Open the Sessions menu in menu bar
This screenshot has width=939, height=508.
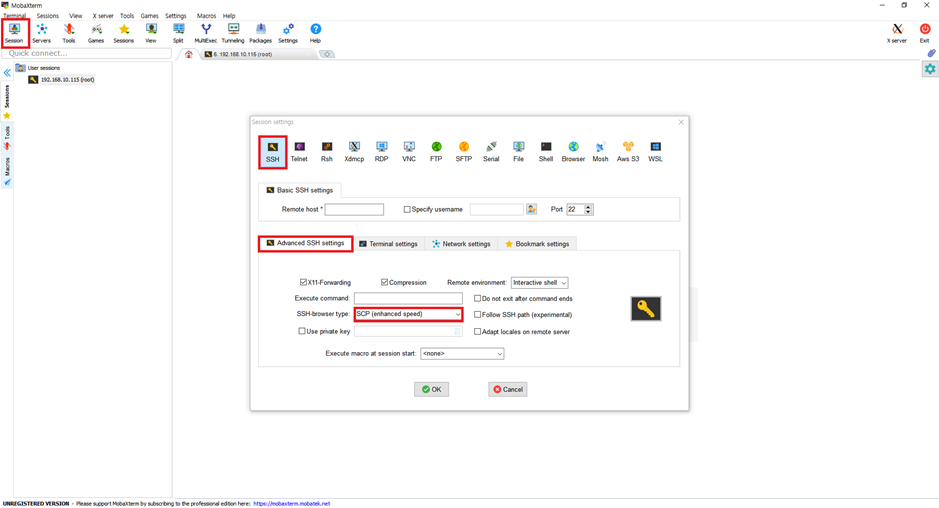pos(47,16)
